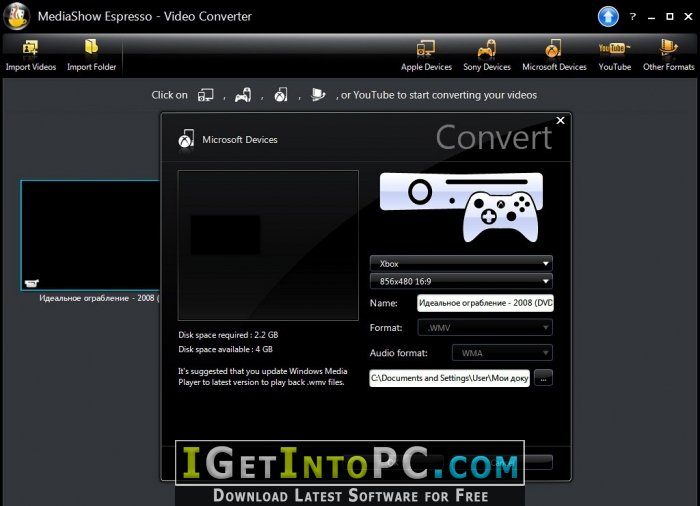Select Other Formats in the toolbar
The image size is (700, 506).
668,49
